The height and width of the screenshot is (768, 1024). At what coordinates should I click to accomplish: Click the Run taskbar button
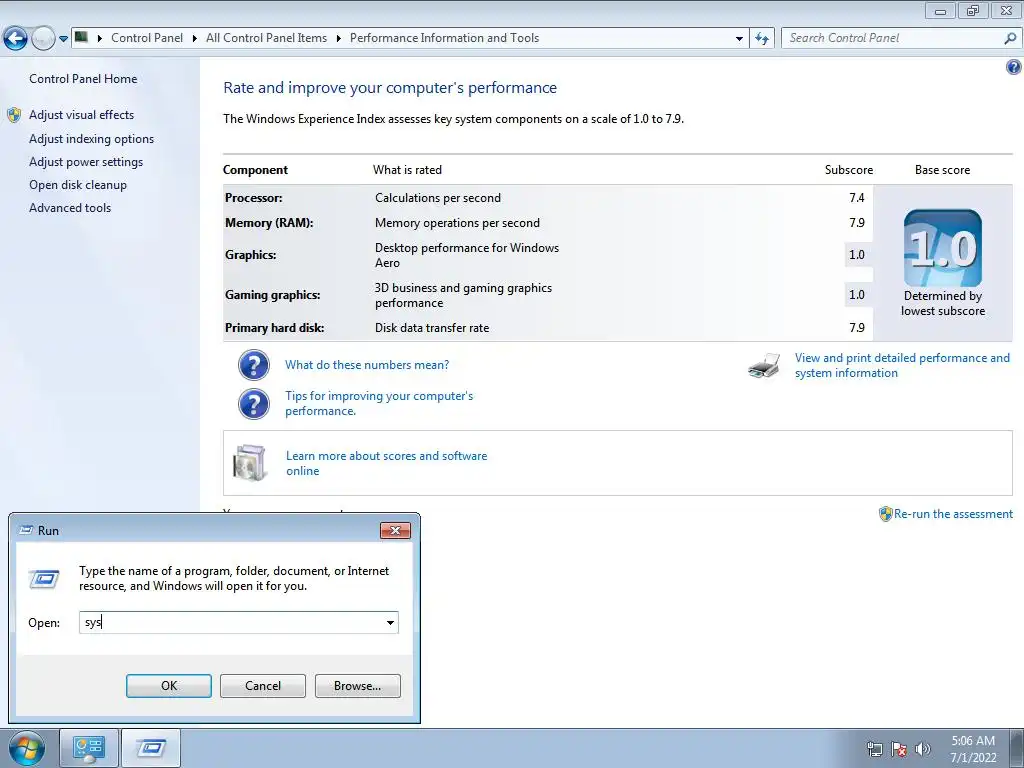click(x=151, y=748)
